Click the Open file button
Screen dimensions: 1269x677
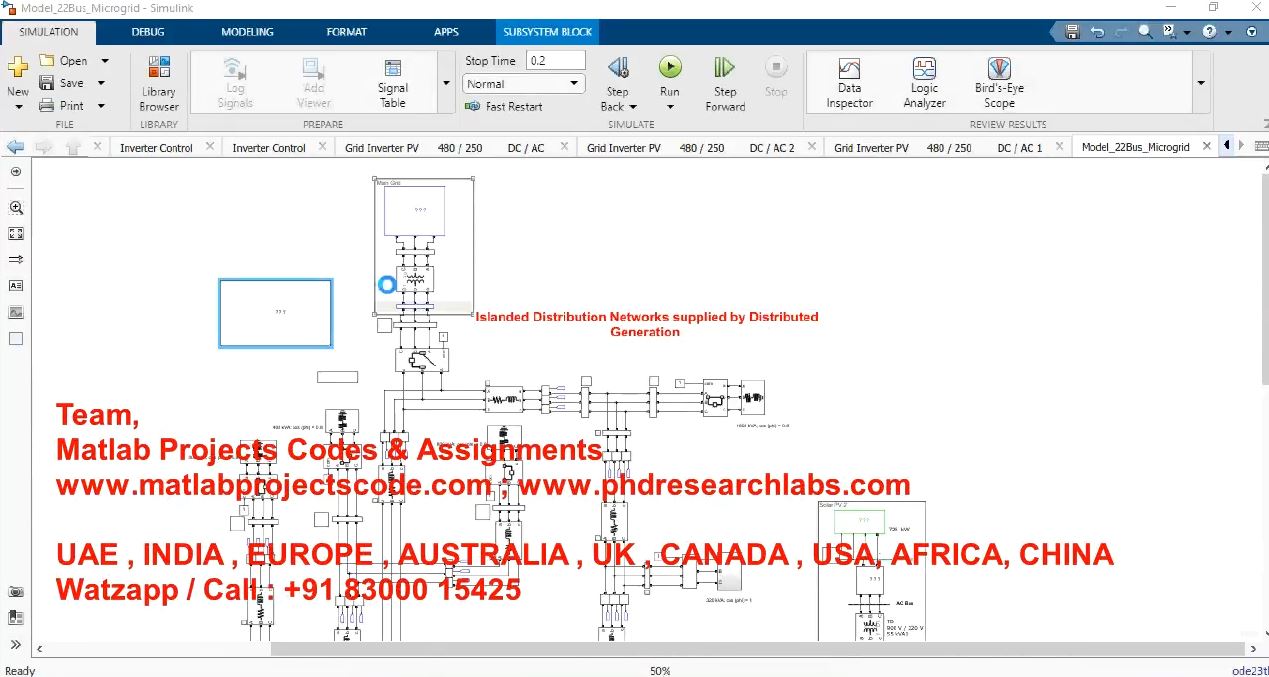tap(62, 61)
